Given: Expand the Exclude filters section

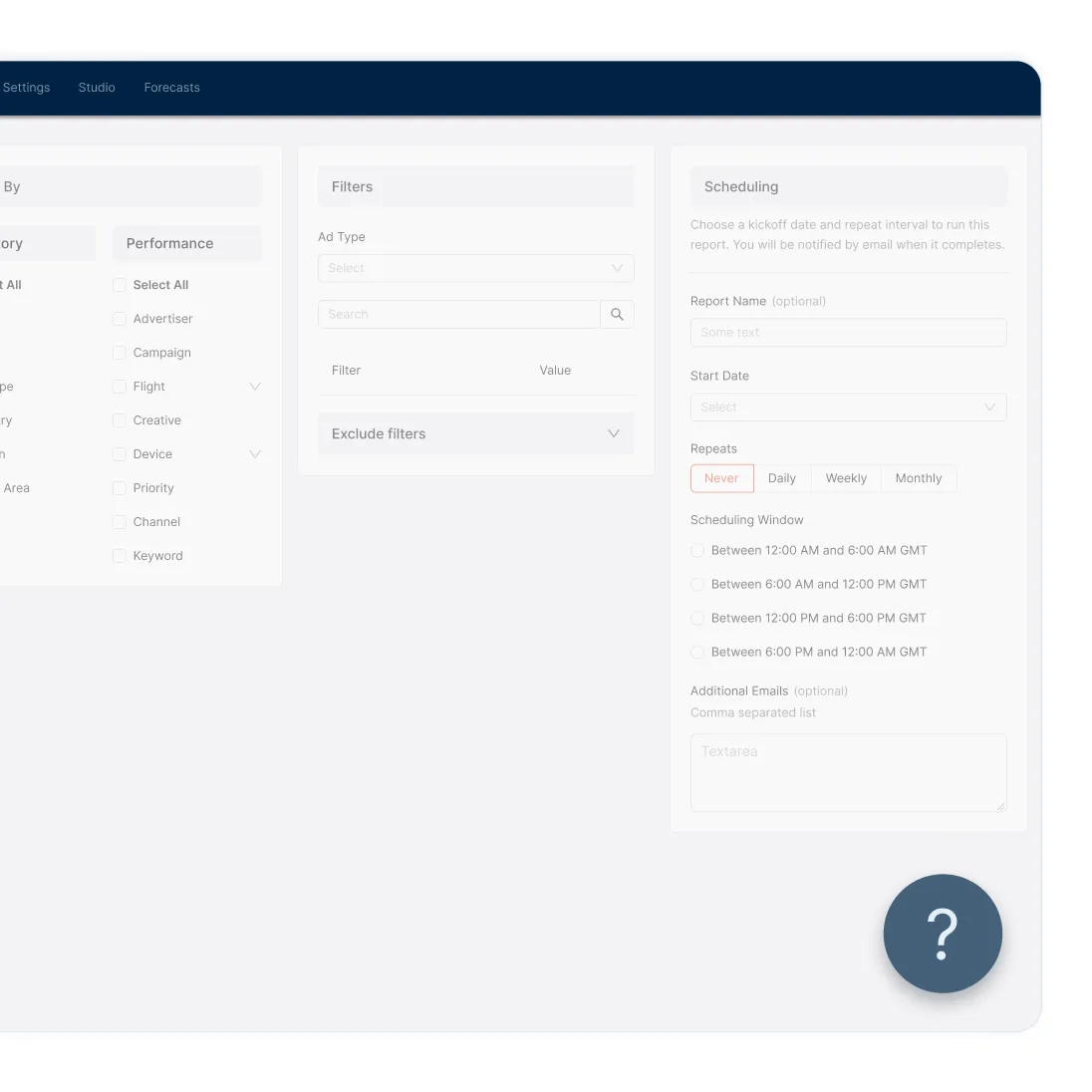Looking at the screenshot, I should coord(475,433).
